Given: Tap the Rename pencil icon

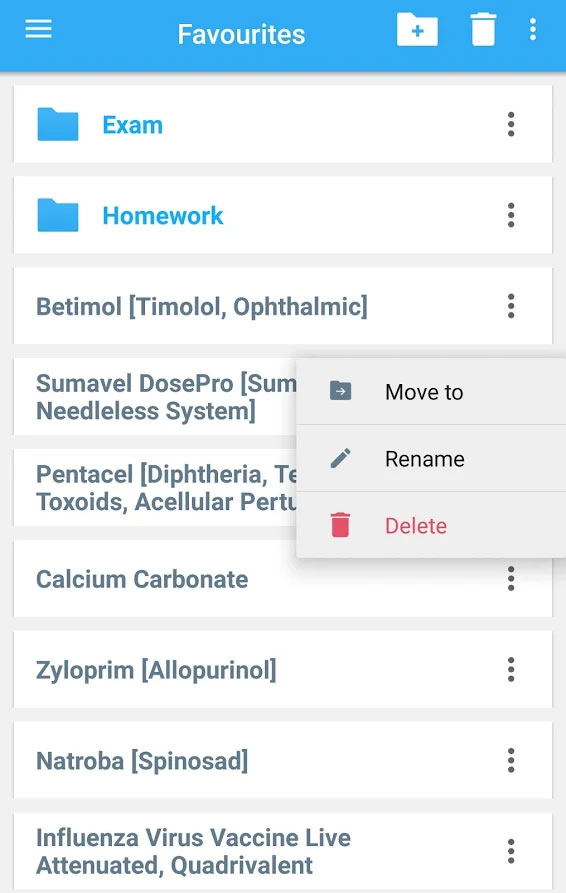Looking at the screenshot, I should click(341, 458).
